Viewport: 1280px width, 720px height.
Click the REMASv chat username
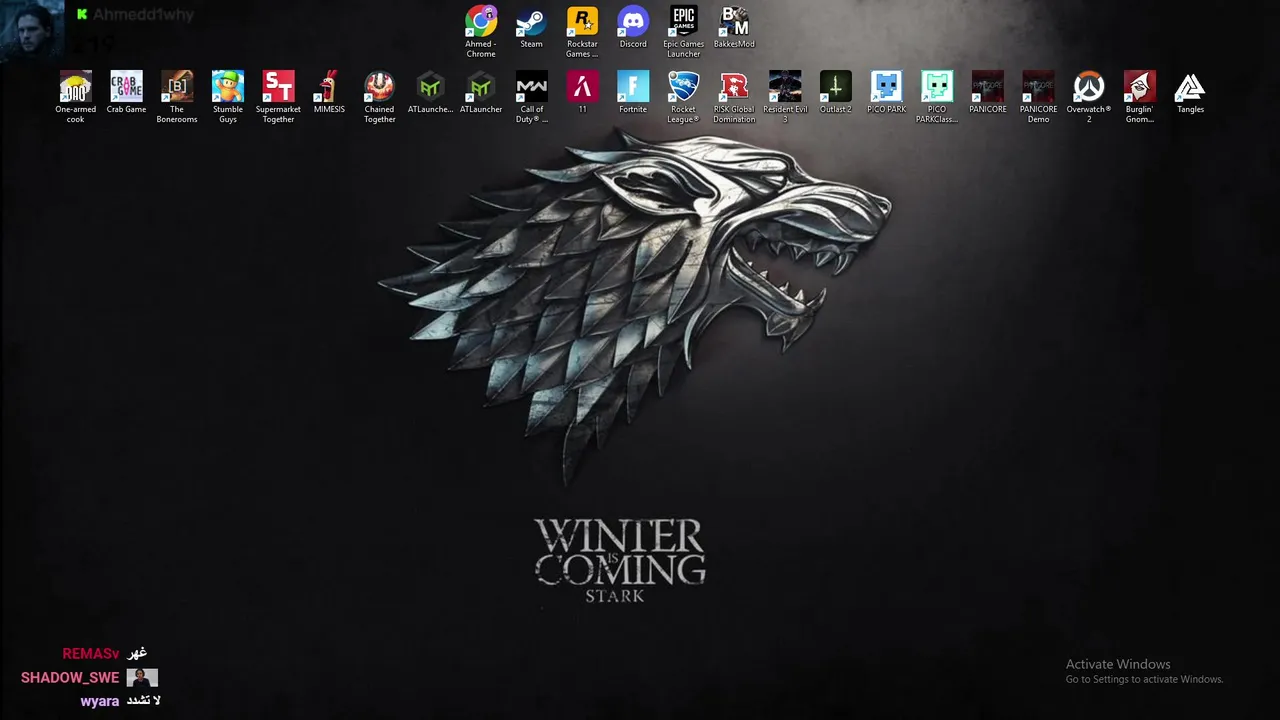pyautogui.click(x=91, y=653)
